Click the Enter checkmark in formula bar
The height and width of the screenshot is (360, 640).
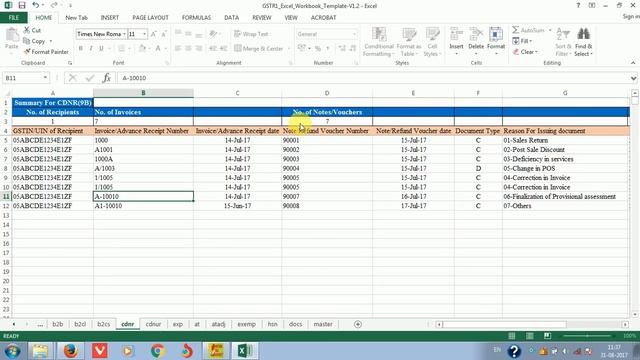(x=90, y=78)
